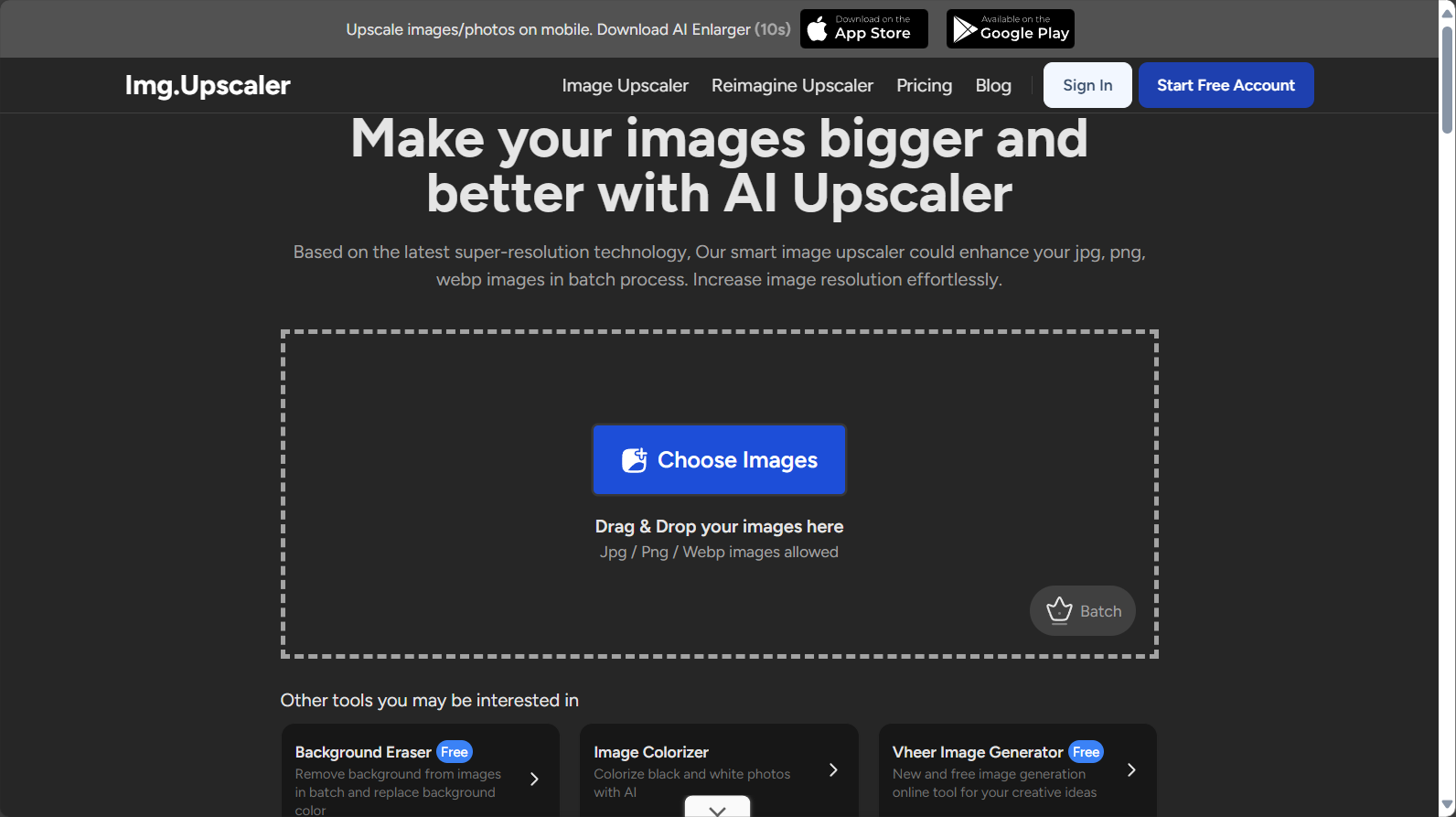Enable Batch mode label
The image size is (1456, 817).
(1100, 611)
